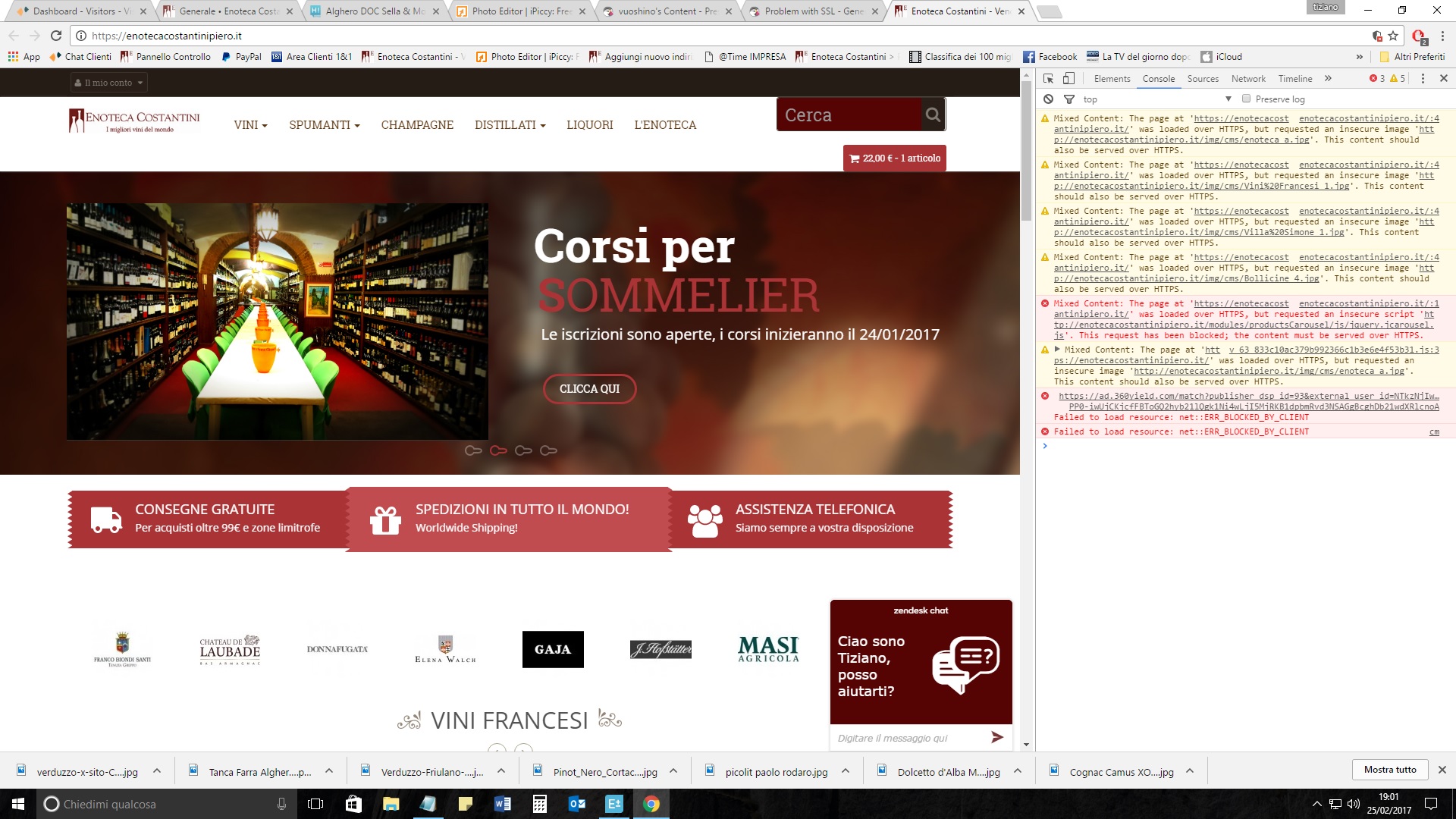
Task: Bookmark this page with the star icon
Action: (1393, 36)
